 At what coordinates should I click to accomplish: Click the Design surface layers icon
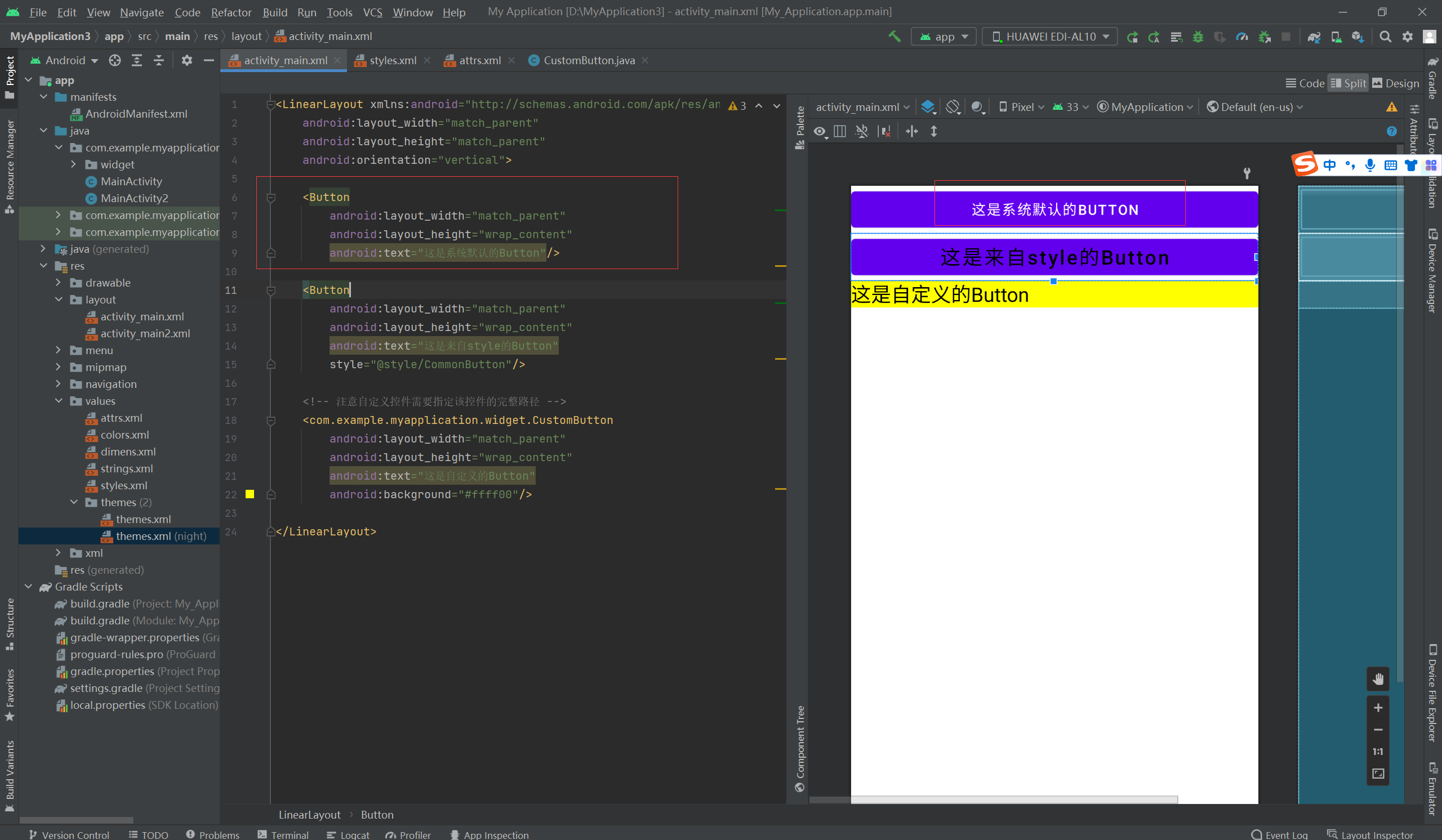(928, 107)
